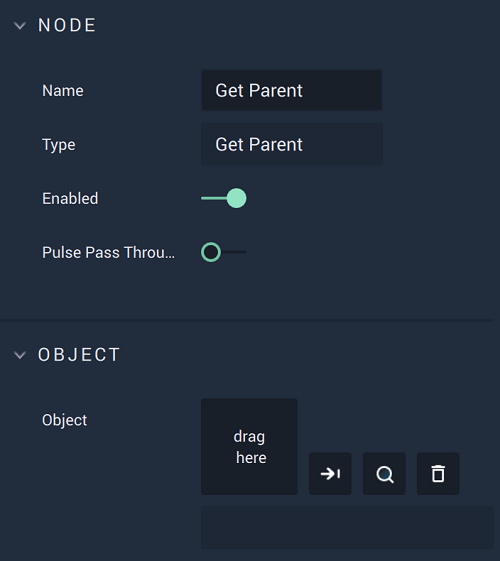Viewport: 500px width, 561px height.
Task: Click the NODE section header
Action: (x=67, y=25)
